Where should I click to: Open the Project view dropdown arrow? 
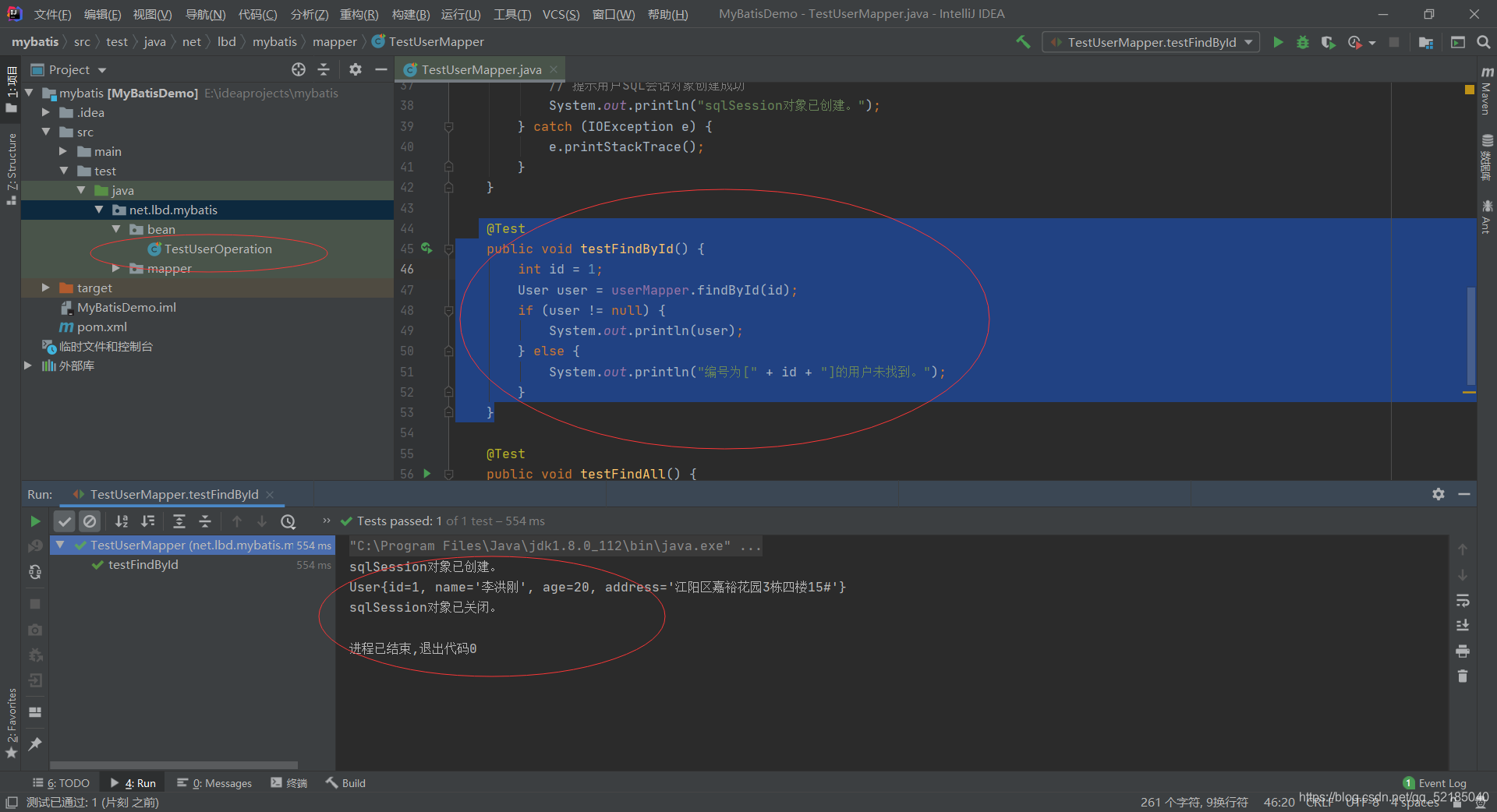coord(102,70)
